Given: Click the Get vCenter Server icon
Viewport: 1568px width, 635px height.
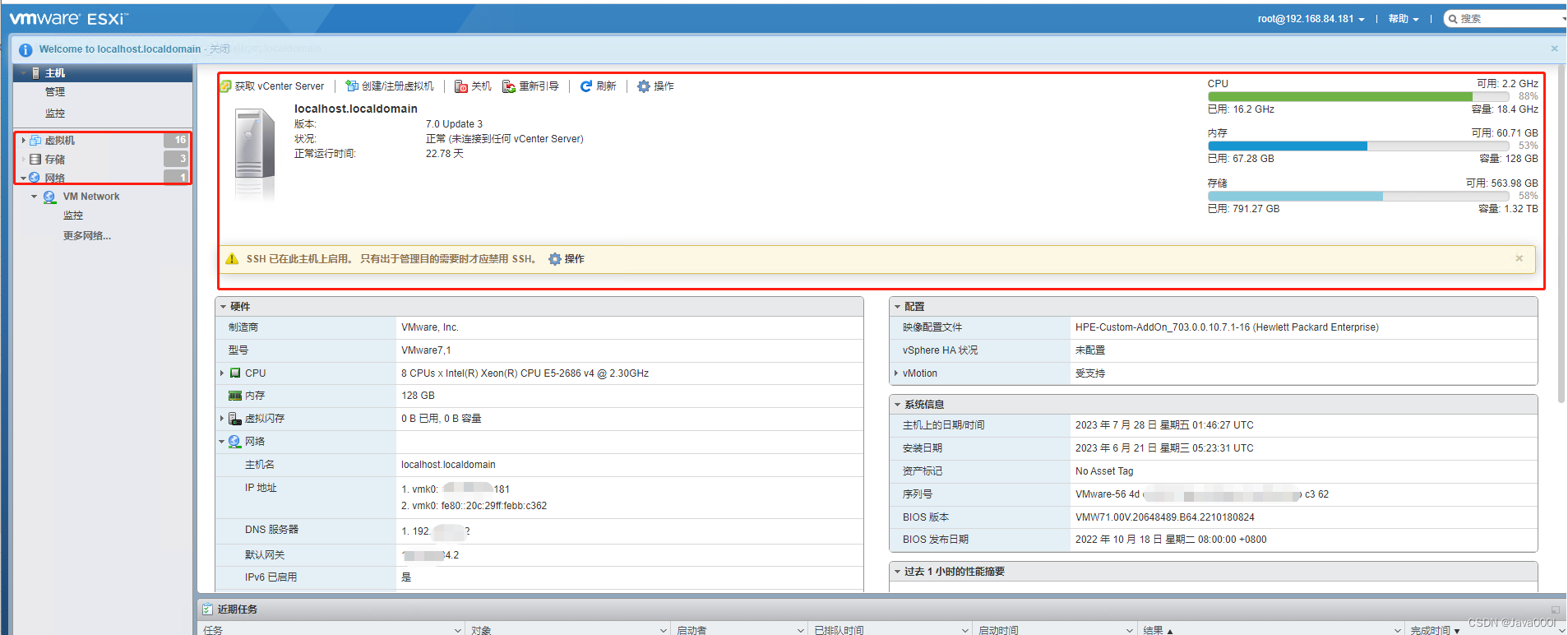Looking at the screenshot, I should click(226, 86).
